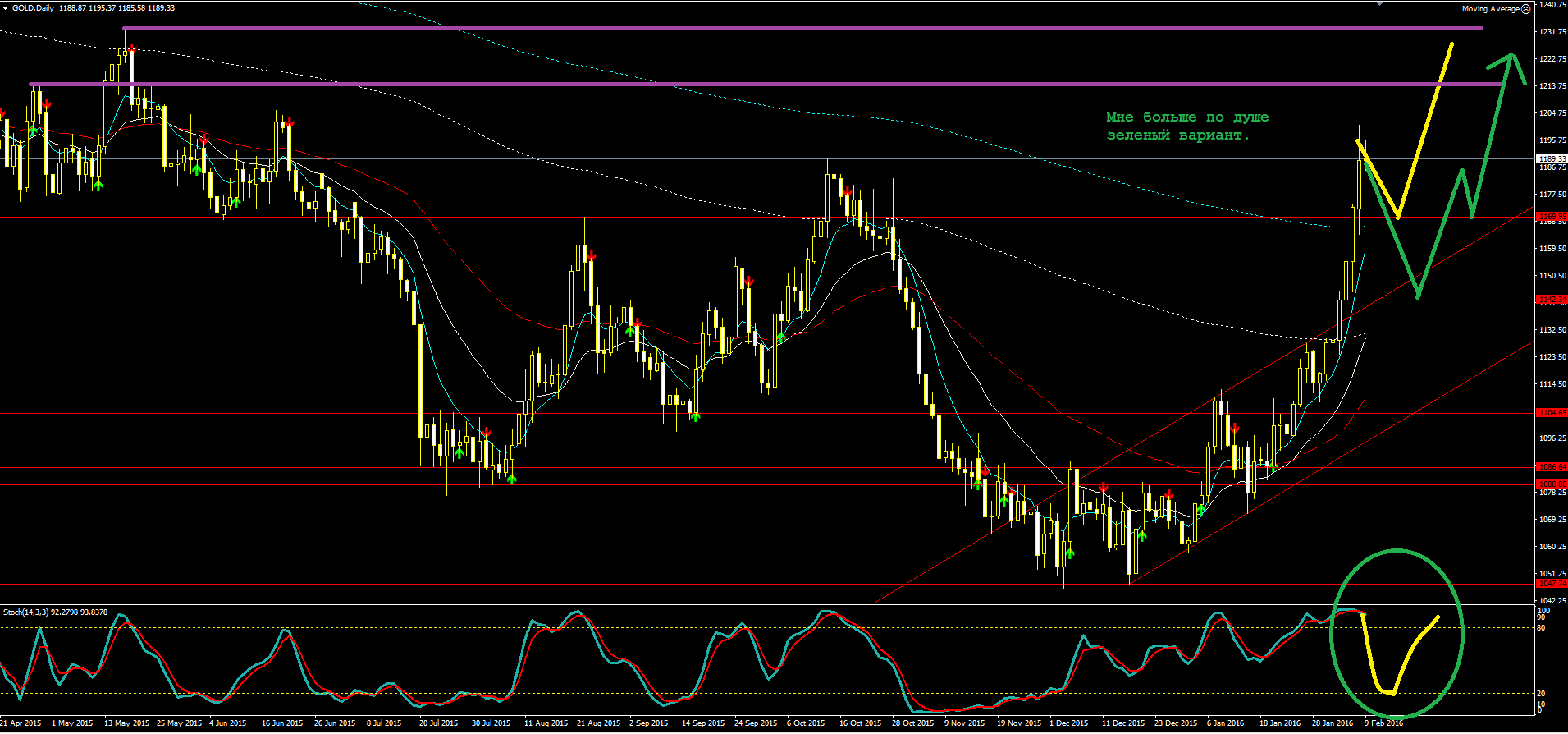Click the current price label 1189.33
The image size is (1568, 734).
[1552, 159]
